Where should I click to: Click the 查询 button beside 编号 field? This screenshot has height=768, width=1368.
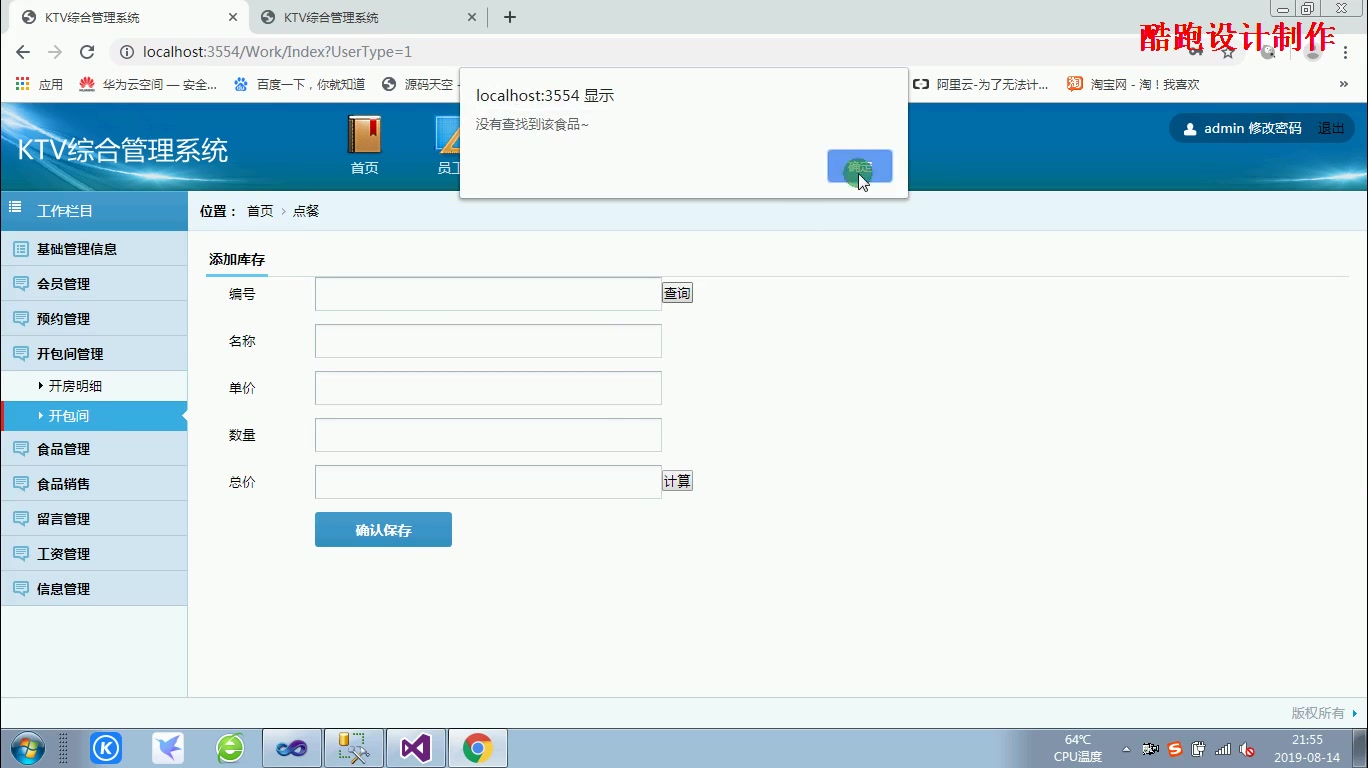pyautogui.click(x=676, y=292)
